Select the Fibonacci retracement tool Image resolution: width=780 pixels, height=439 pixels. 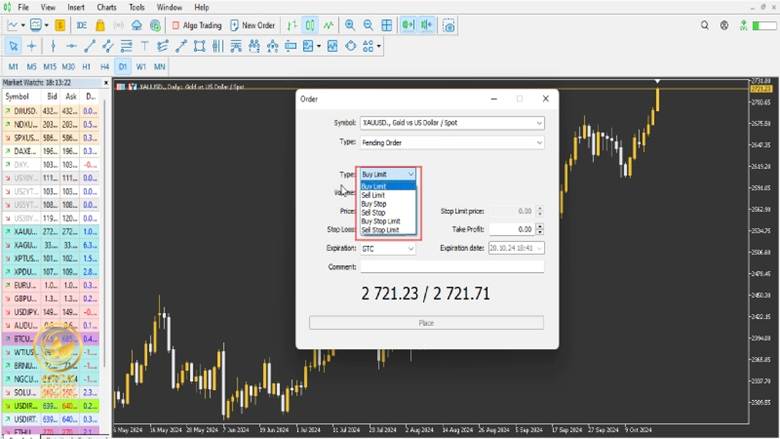pos(126,46)
